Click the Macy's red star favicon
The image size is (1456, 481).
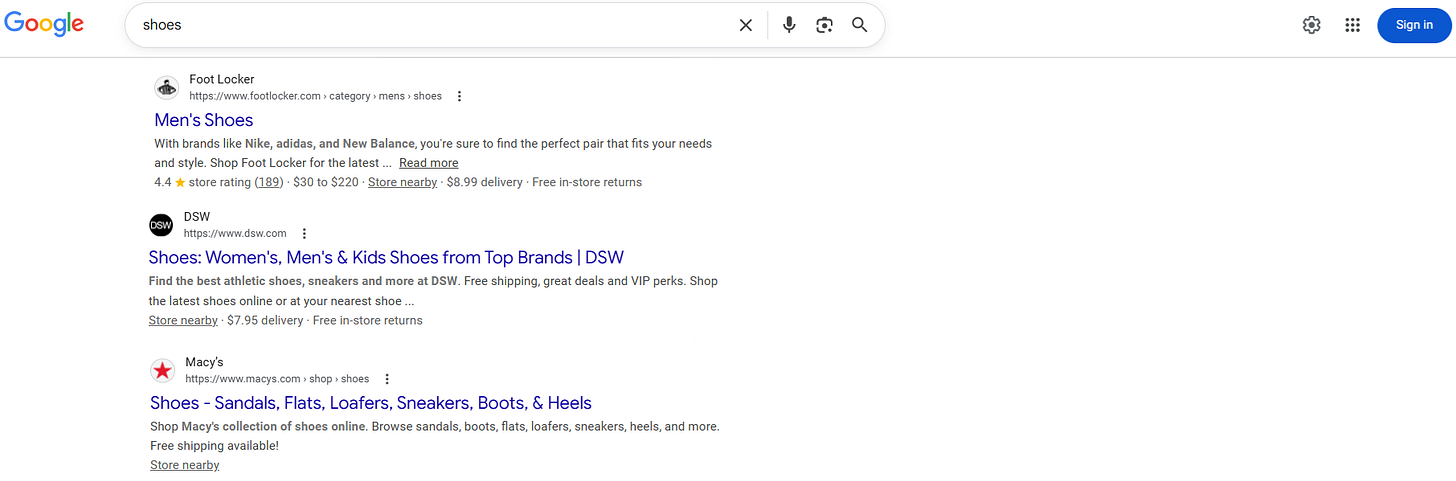pos(162,371)
